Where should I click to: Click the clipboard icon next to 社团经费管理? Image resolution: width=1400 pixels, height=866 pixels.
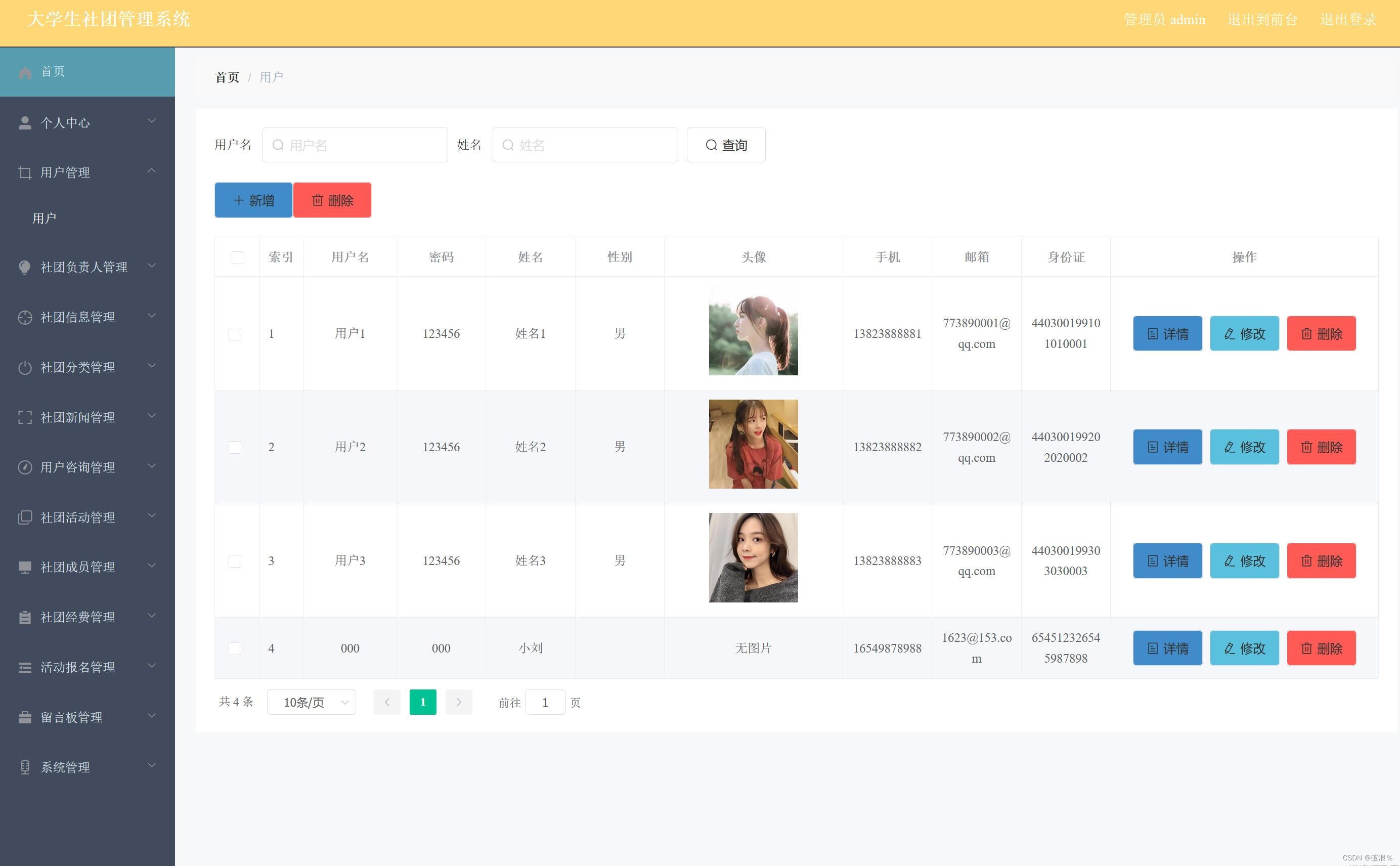tap(25, 618)
